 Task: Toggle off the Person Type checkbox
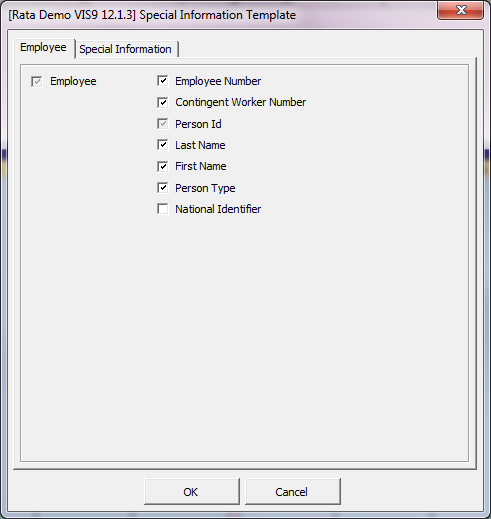pos(162,188)
